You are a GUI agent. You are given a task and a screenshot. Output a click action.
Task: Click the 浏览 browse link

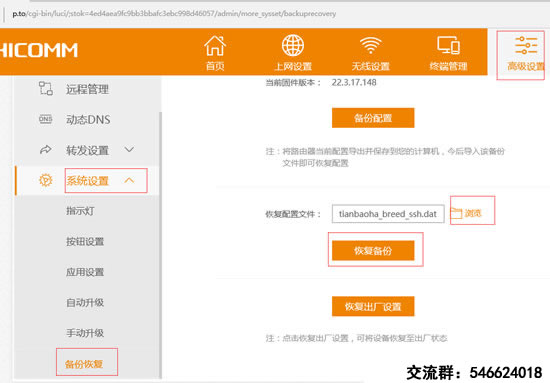(x=473, y=213)
